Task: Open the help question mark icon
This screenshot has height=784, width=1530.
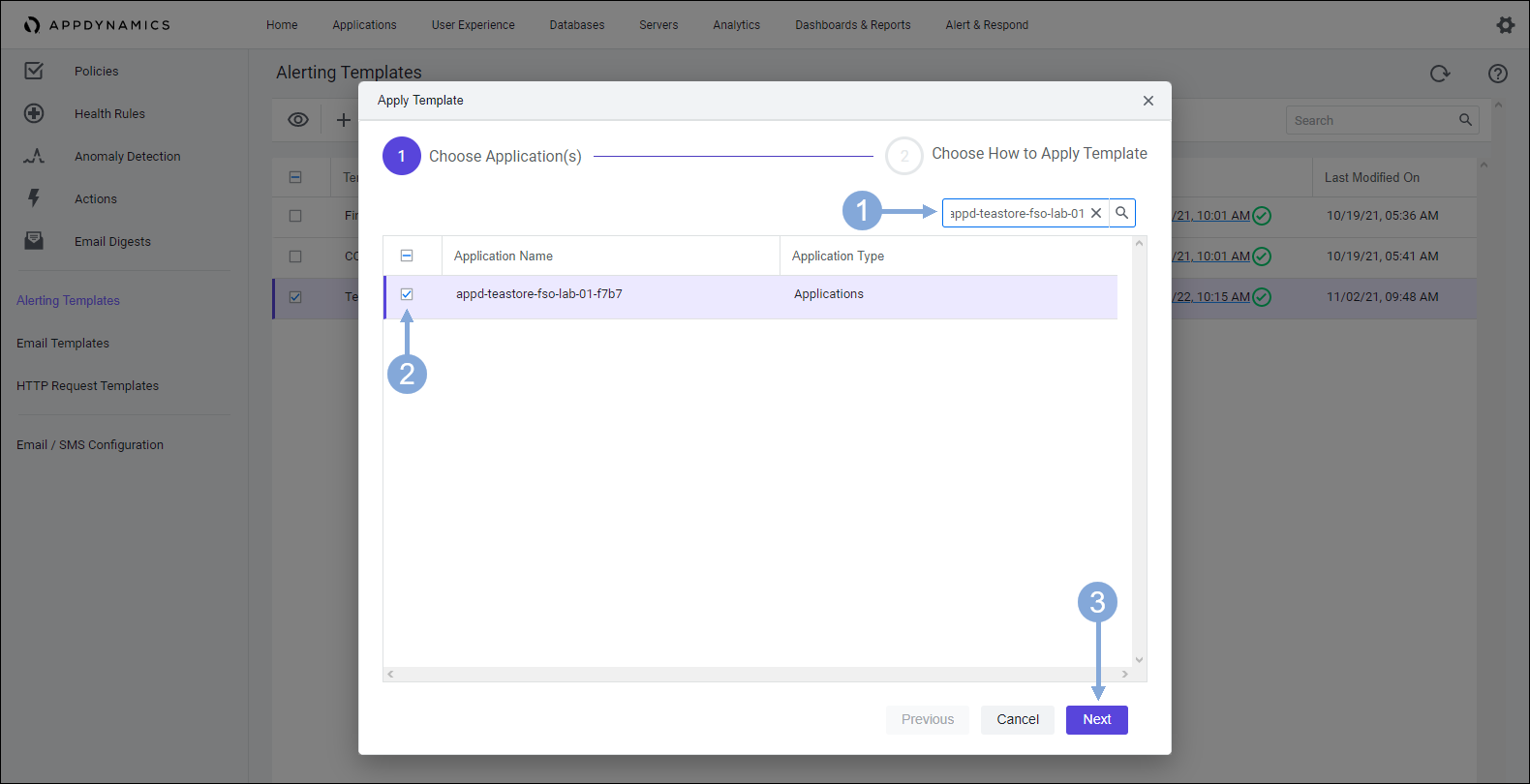Action: click(1498, 74)
